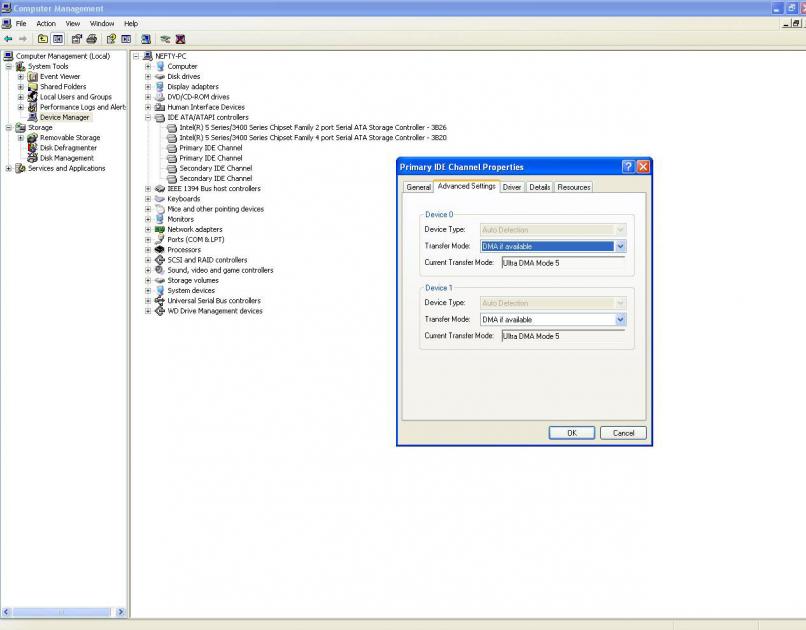Click the Processors icon in device list
Image resolution: width=806 pixels, height=630 pixels.
160,250
